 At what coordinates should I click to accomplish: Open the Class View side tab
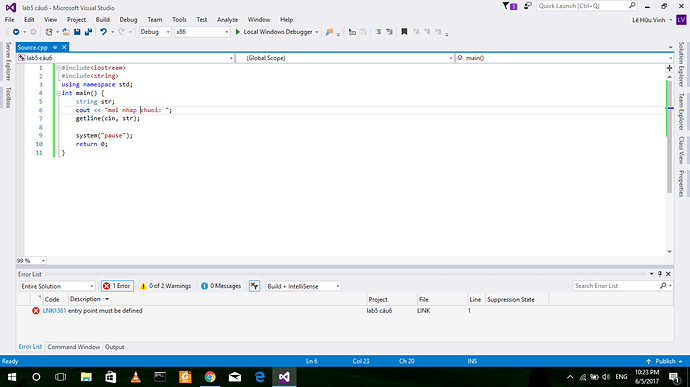tap(681, 150)
